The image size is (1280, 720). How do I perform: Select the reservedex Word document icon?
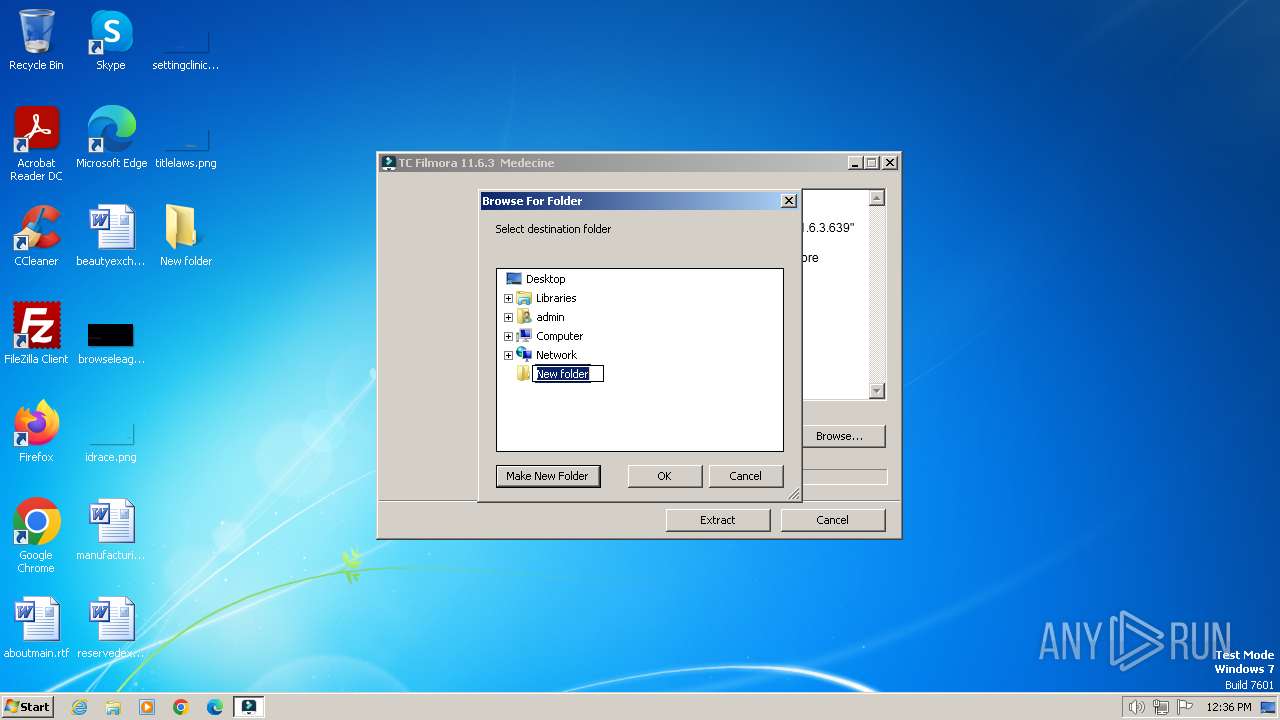(x=111, y=628)
